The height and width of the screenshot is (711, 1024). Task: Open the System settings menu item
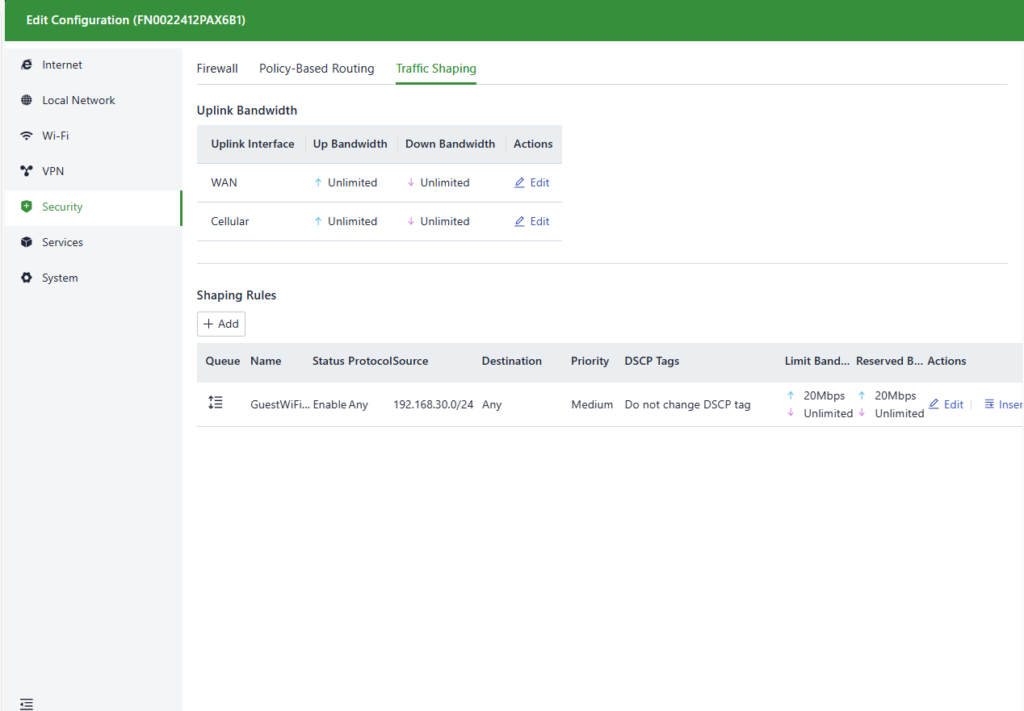coord(60,278)
